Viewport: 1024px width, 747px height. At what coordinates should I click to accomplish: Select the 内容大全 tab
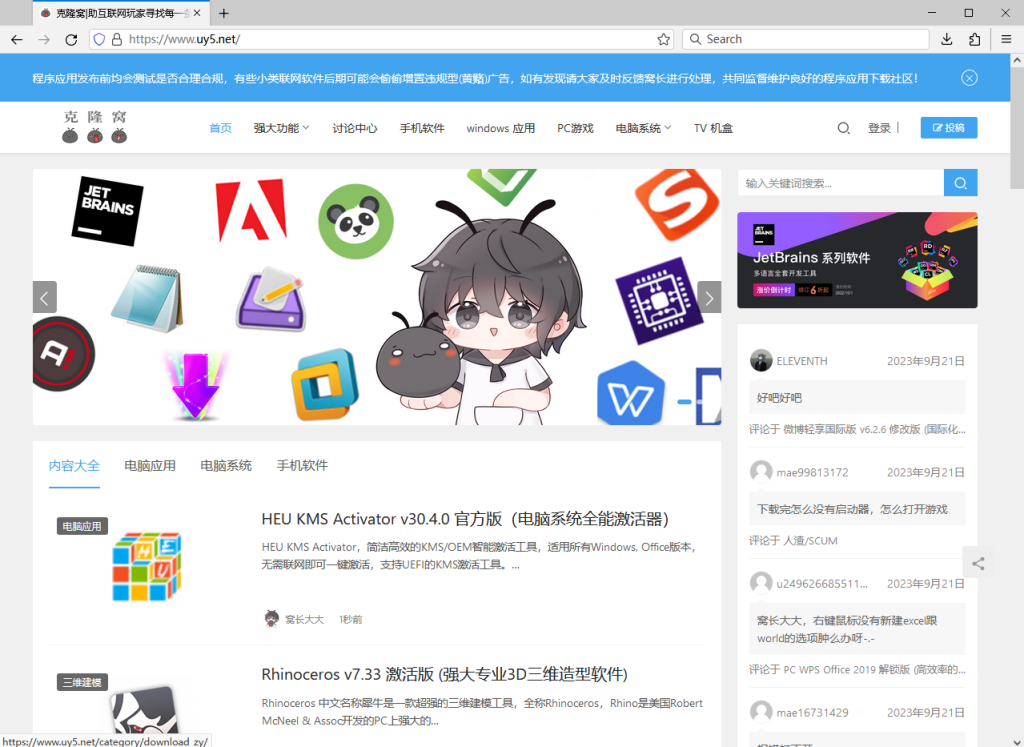pos(74,466)
